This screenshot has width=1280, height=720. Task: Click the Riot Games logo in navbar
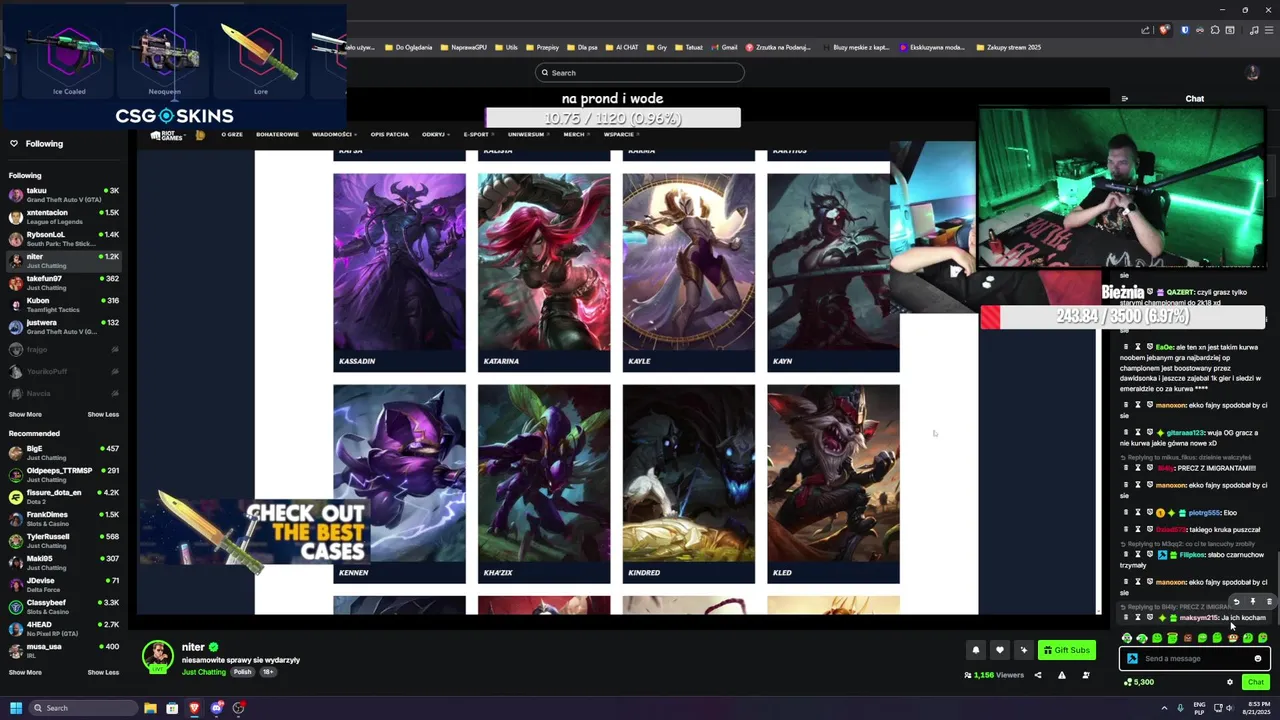166,135
